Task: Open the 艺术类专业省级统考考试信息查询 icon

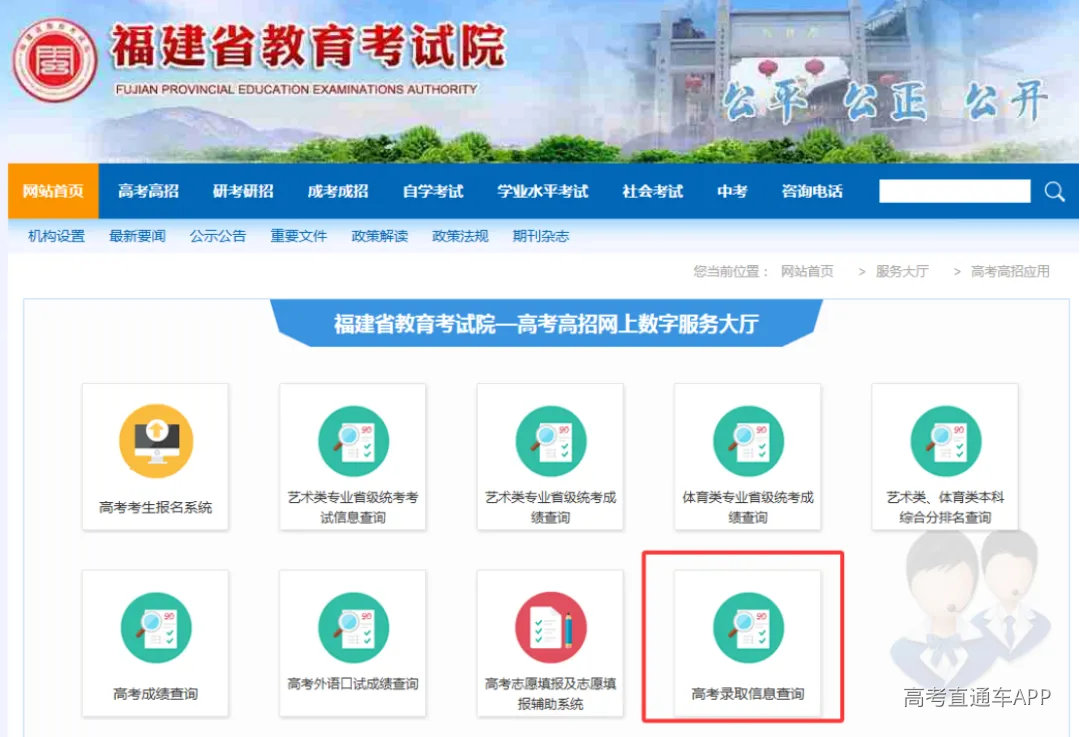Action: [353, 441]
